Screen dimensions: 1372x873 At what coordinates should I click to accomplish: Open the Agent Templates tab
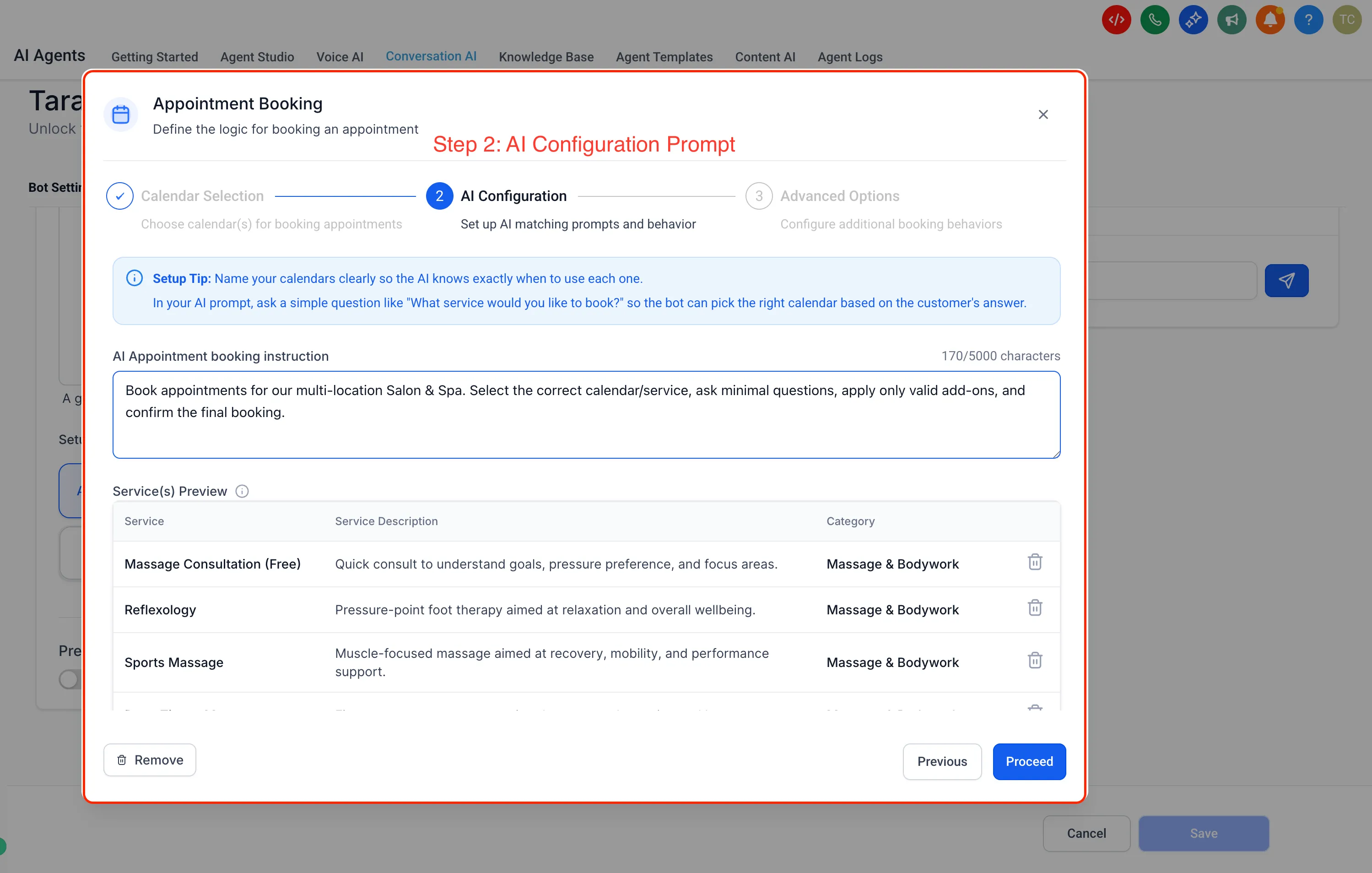point(664,57)
